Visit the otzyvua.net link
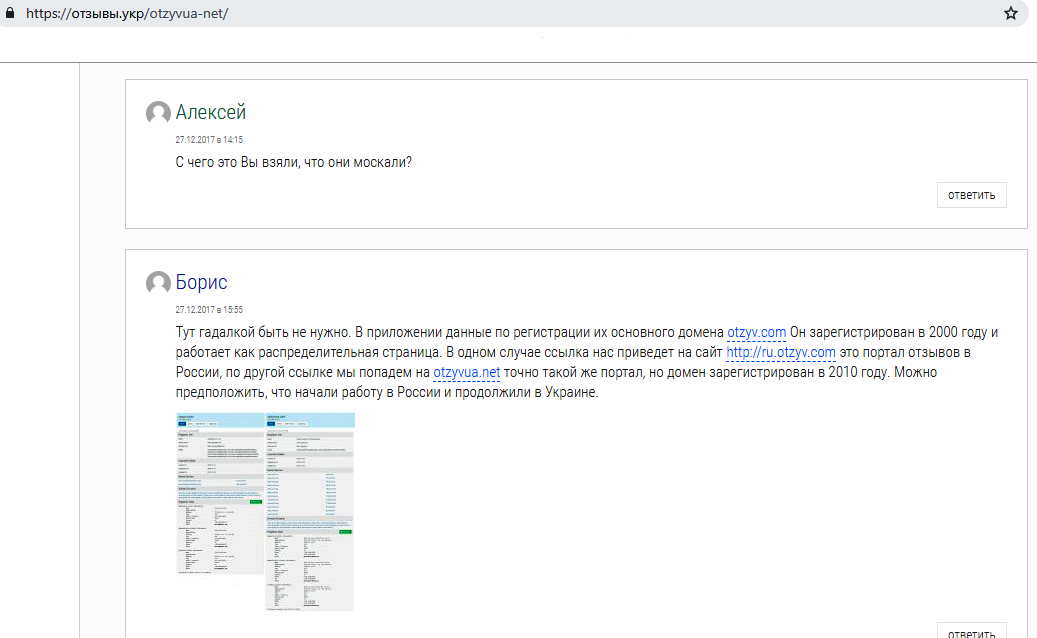This screenshot has height=638, width=1037. pos(466,372)
